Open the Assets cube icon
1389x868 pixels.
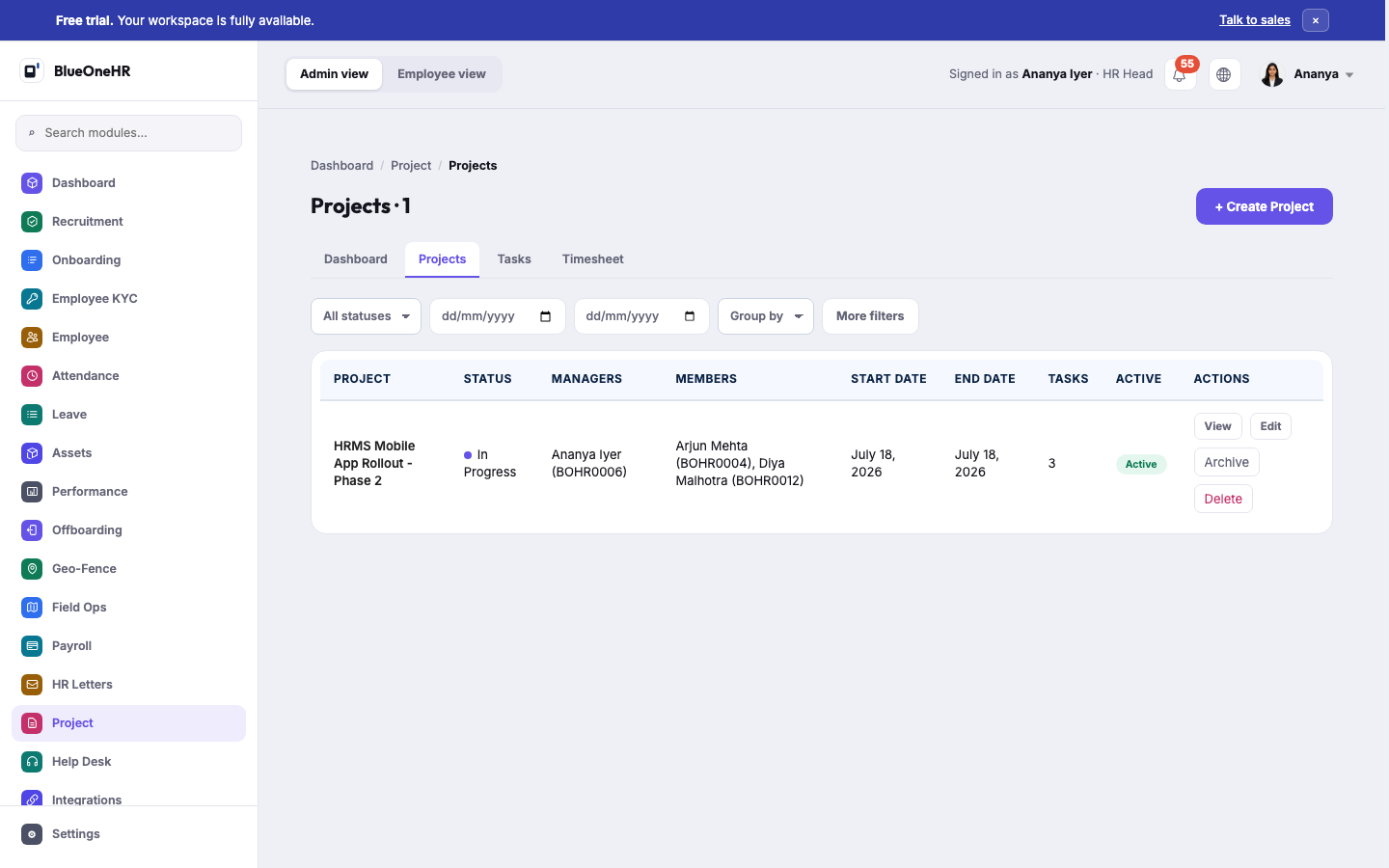tap(32, 453)
